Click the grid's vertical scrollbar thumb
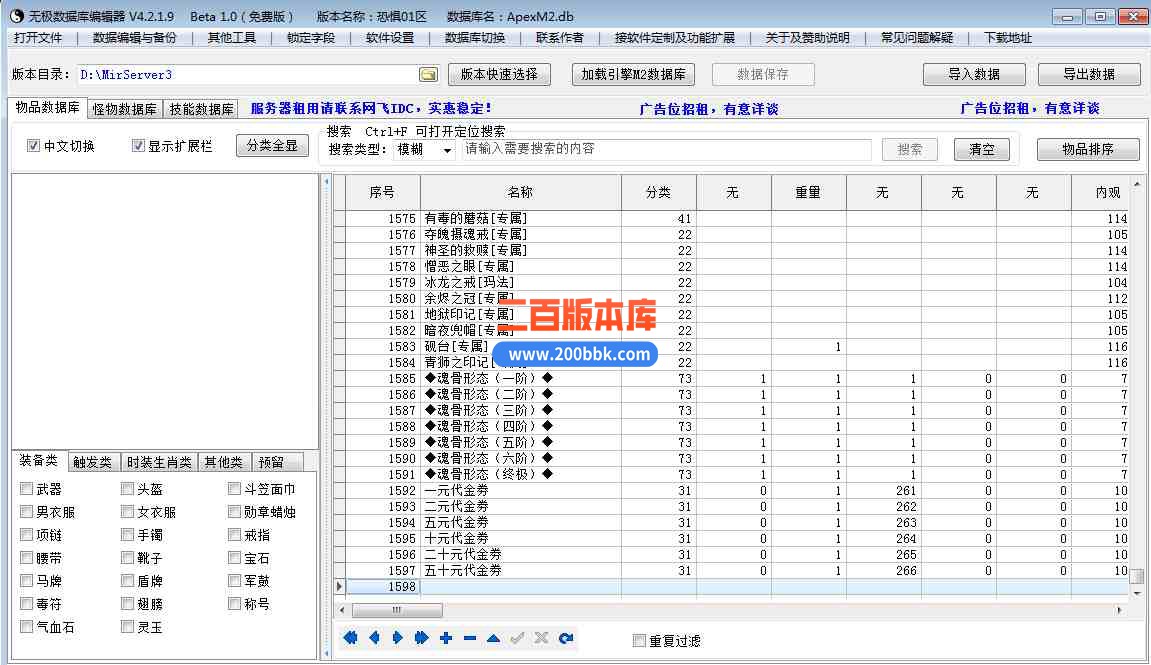 [x=1136, y=576]
